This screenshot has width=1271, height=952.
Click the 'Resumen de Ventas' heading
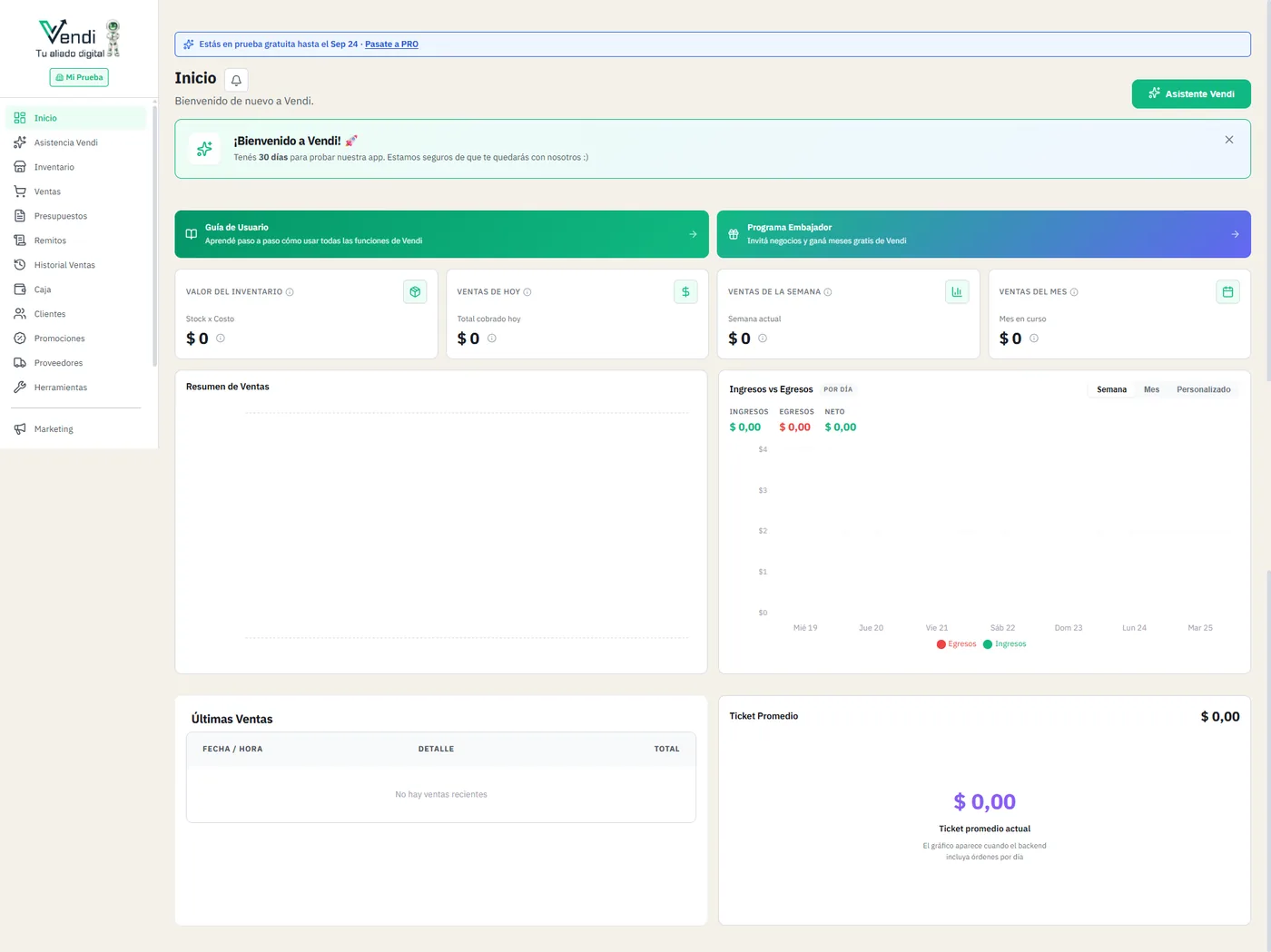[228, 387]
